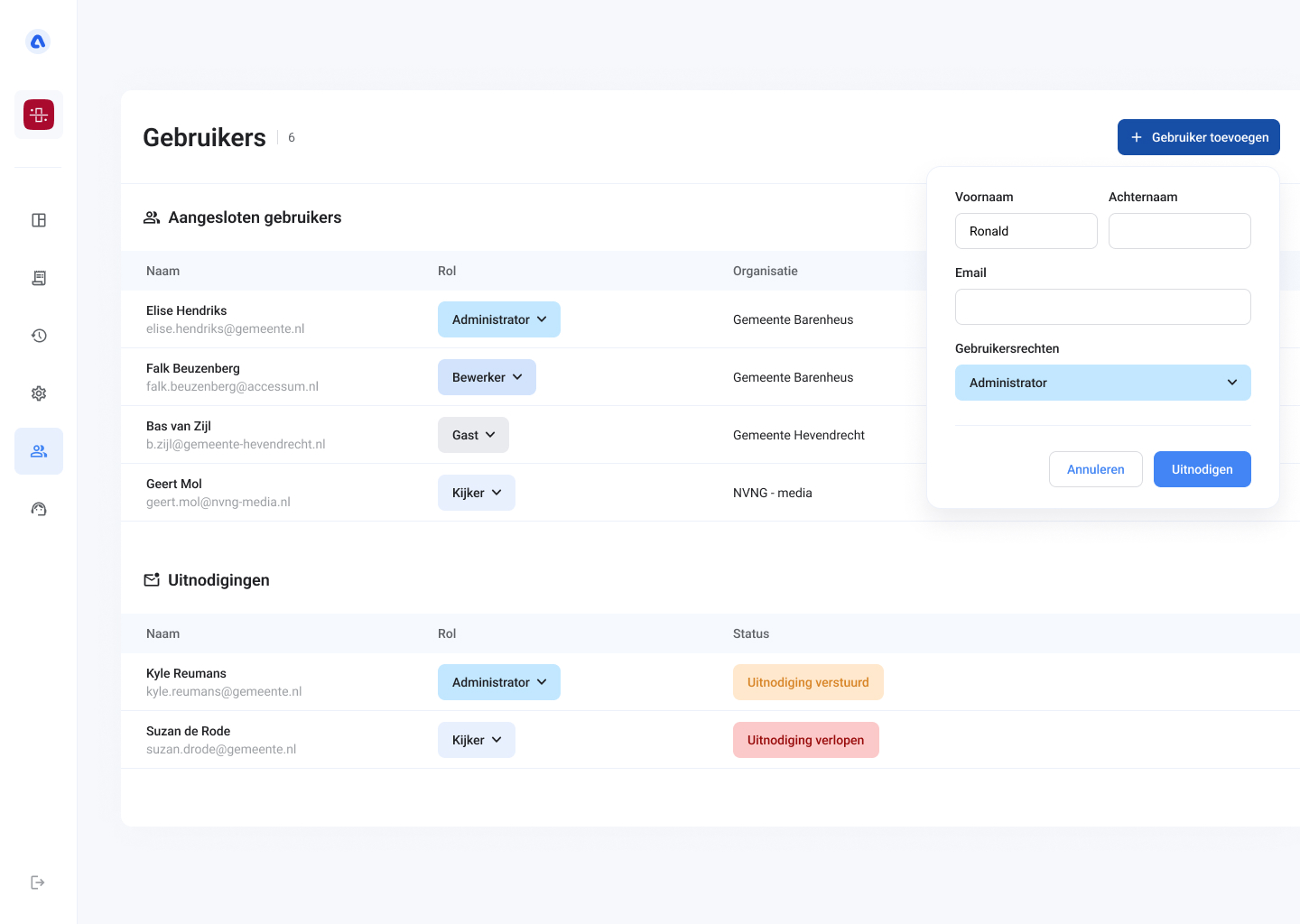Image resolution: width=1300 pixels, height=924 pixels.
Task: Click Gemeente Barenheus in Elise Hendriks' row
Action: pyautogui.click(x=793, y=319)
